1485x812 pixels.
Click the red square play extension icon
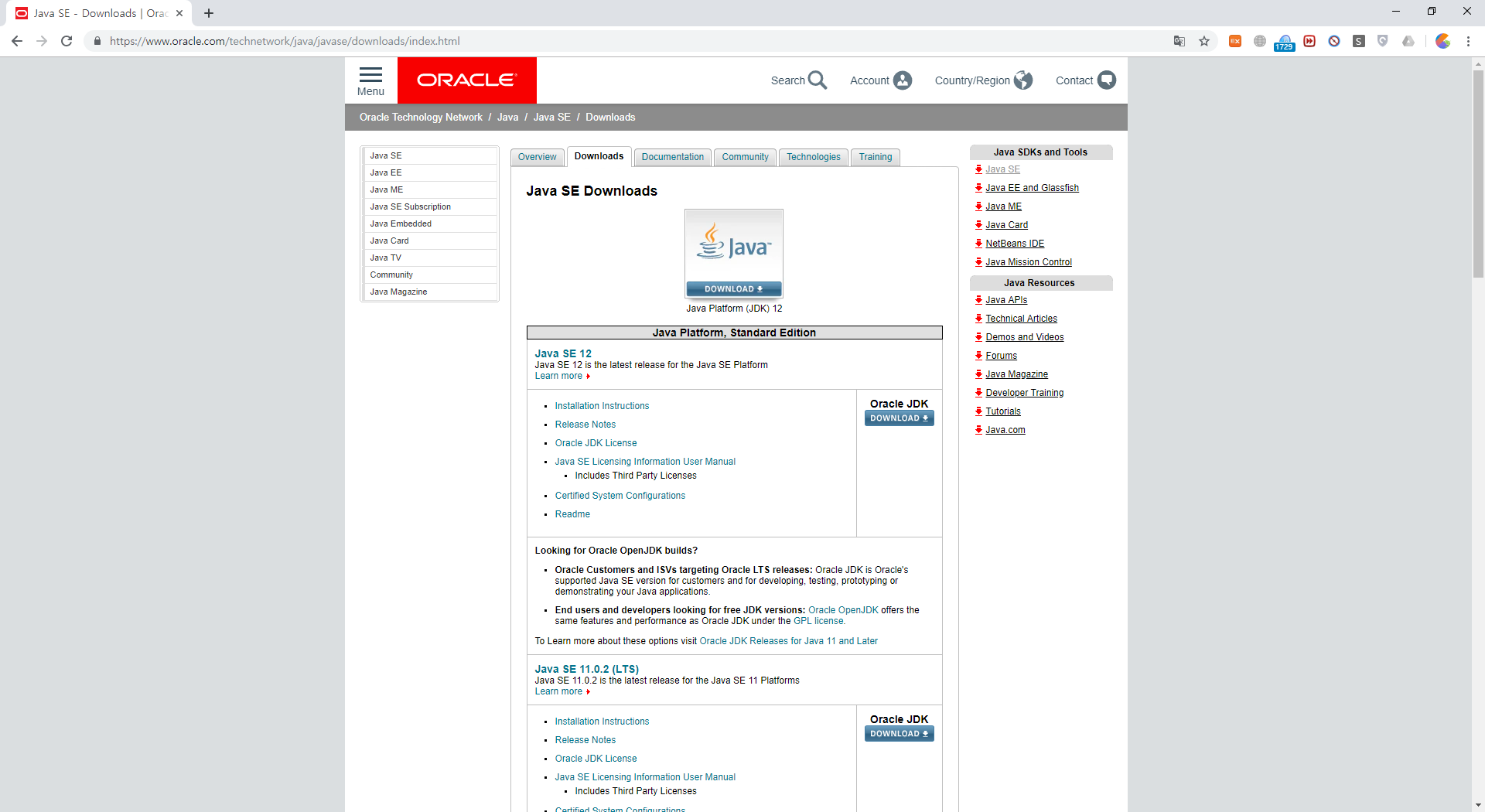click(x=1309, y=41)
